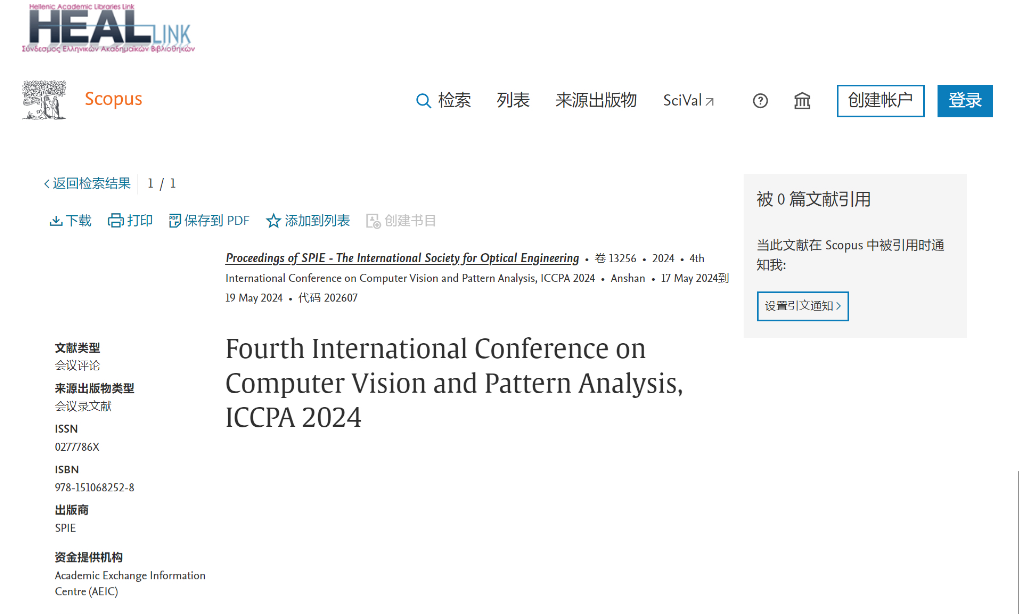Viewport: 1019px width, 614px height.
Task: Click 保存到 PDF action
Action: click(x=209, y=221)
